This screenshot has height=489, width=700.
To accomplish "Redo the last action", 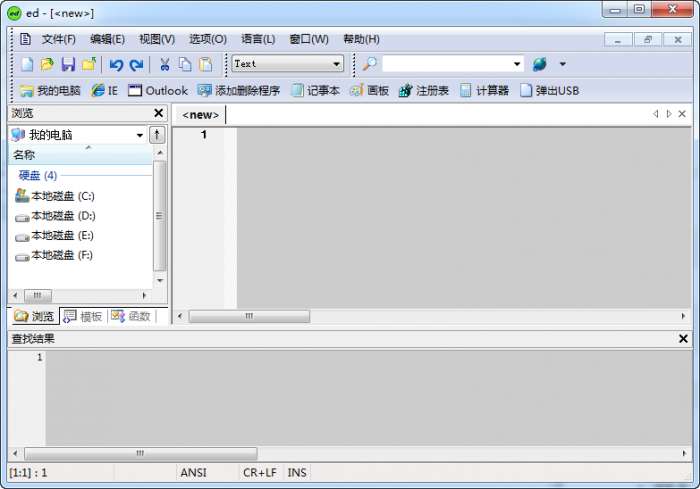I will click(136, 65).
